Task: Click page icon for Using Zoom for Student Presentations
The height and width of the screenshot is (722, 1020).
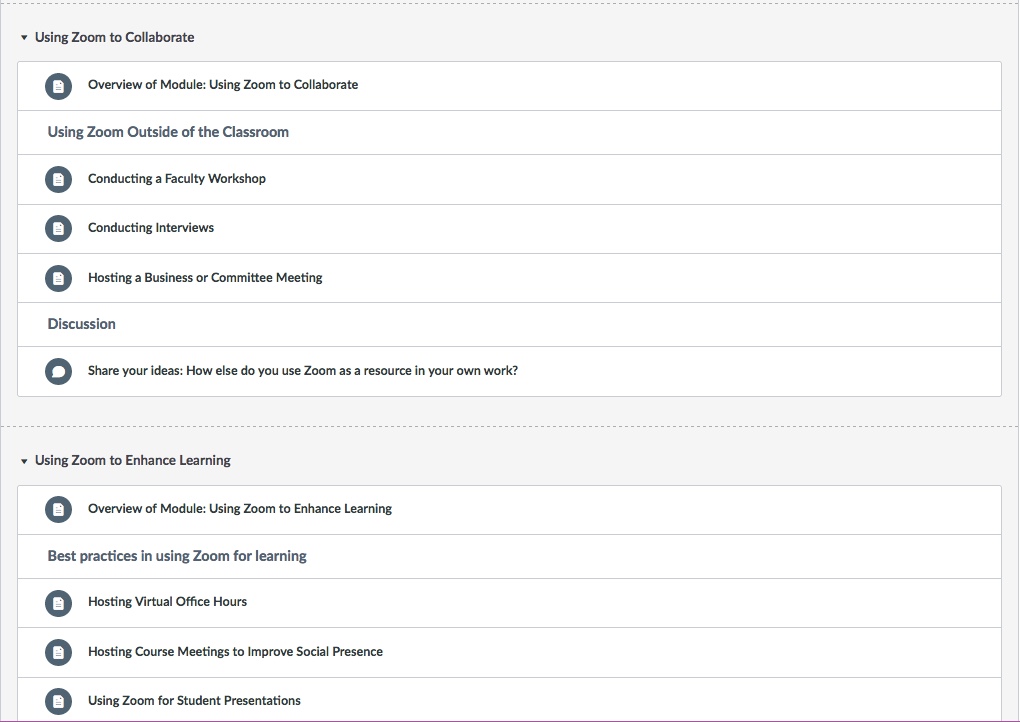Action: pyautogui.click(x=59, y=702)
